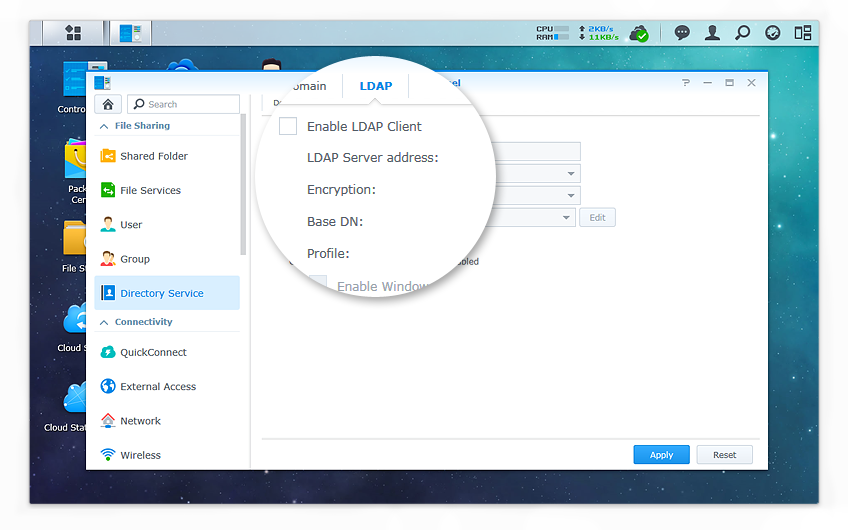Image resolution: width=848 pixels, height=530 pixels.
Task: Click the User icon in sidebar
Action: [108, 224]
